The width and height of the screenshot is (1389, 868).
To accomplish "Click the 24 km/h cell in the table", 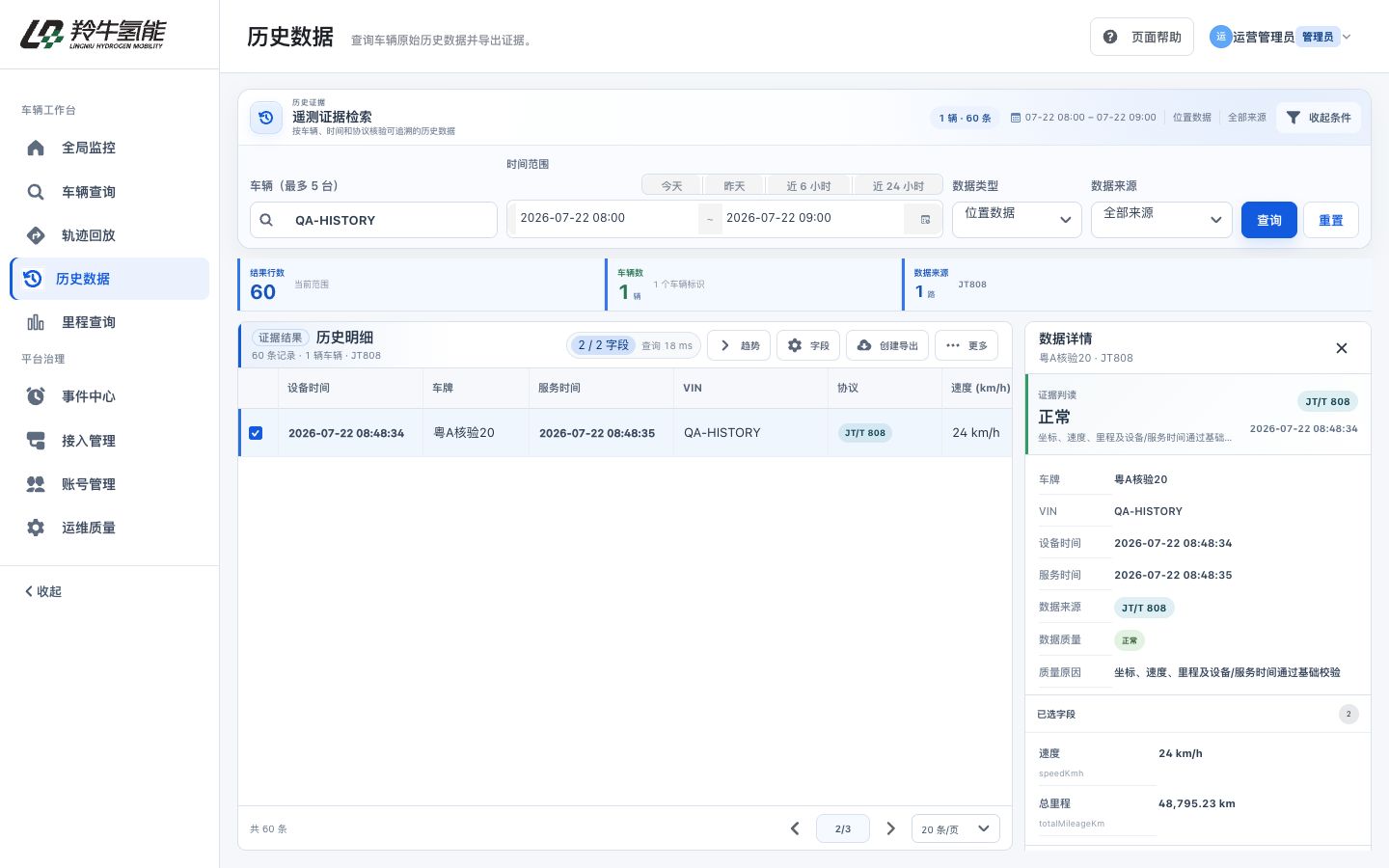I will click(976, 433).
